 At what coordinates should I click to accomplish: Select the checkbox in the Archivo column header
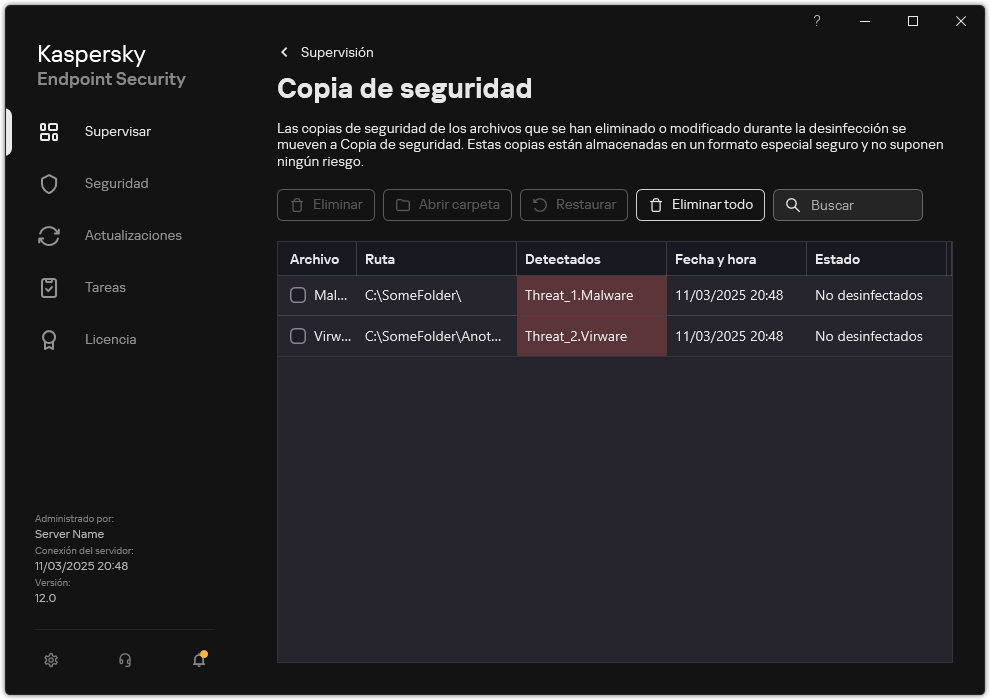(x=297, y=258)
